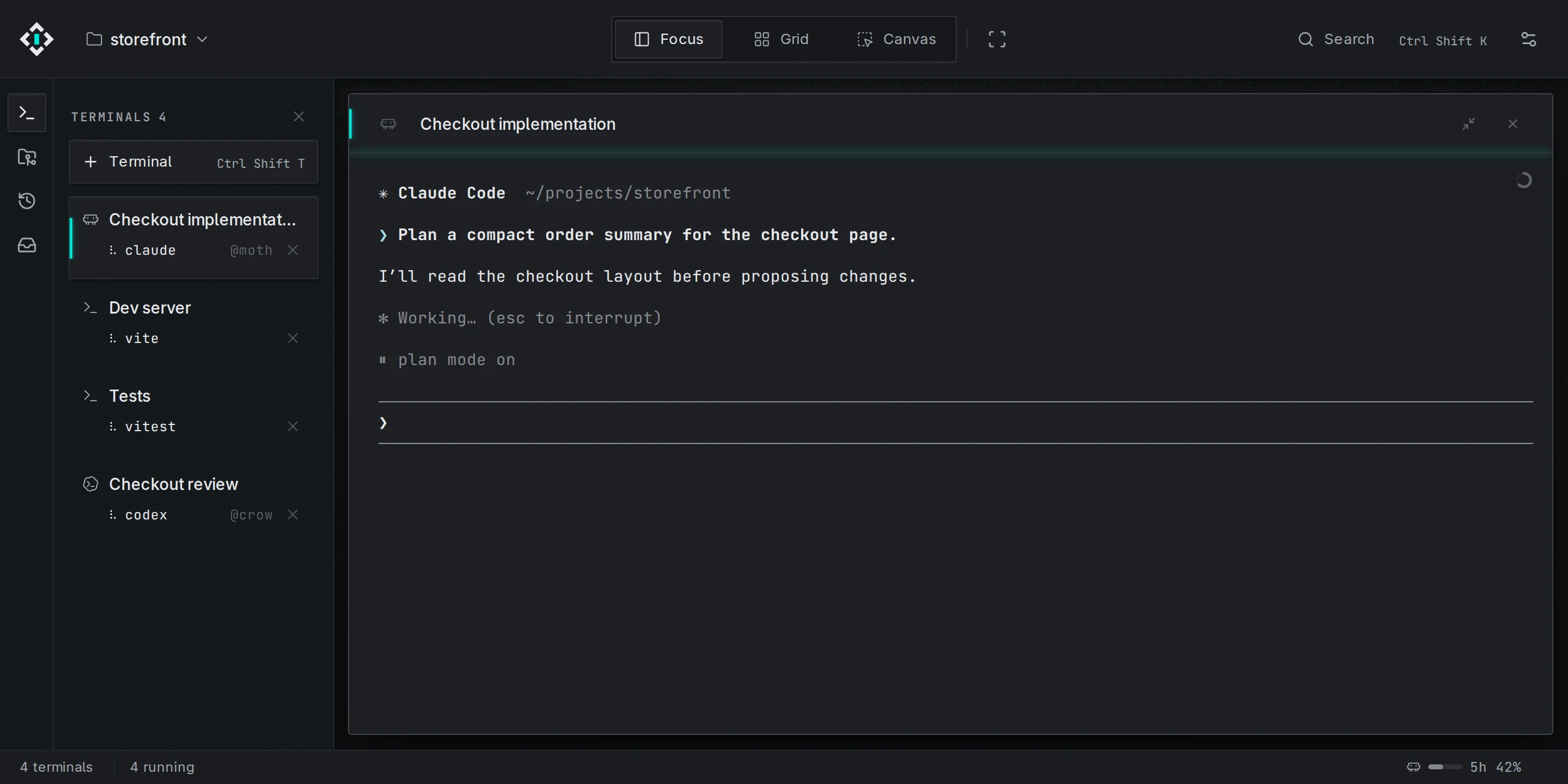The width and height of the screenshot is (1568, 784).
Task: Click the app logo in top-left corner
Action: coord(37,39)
